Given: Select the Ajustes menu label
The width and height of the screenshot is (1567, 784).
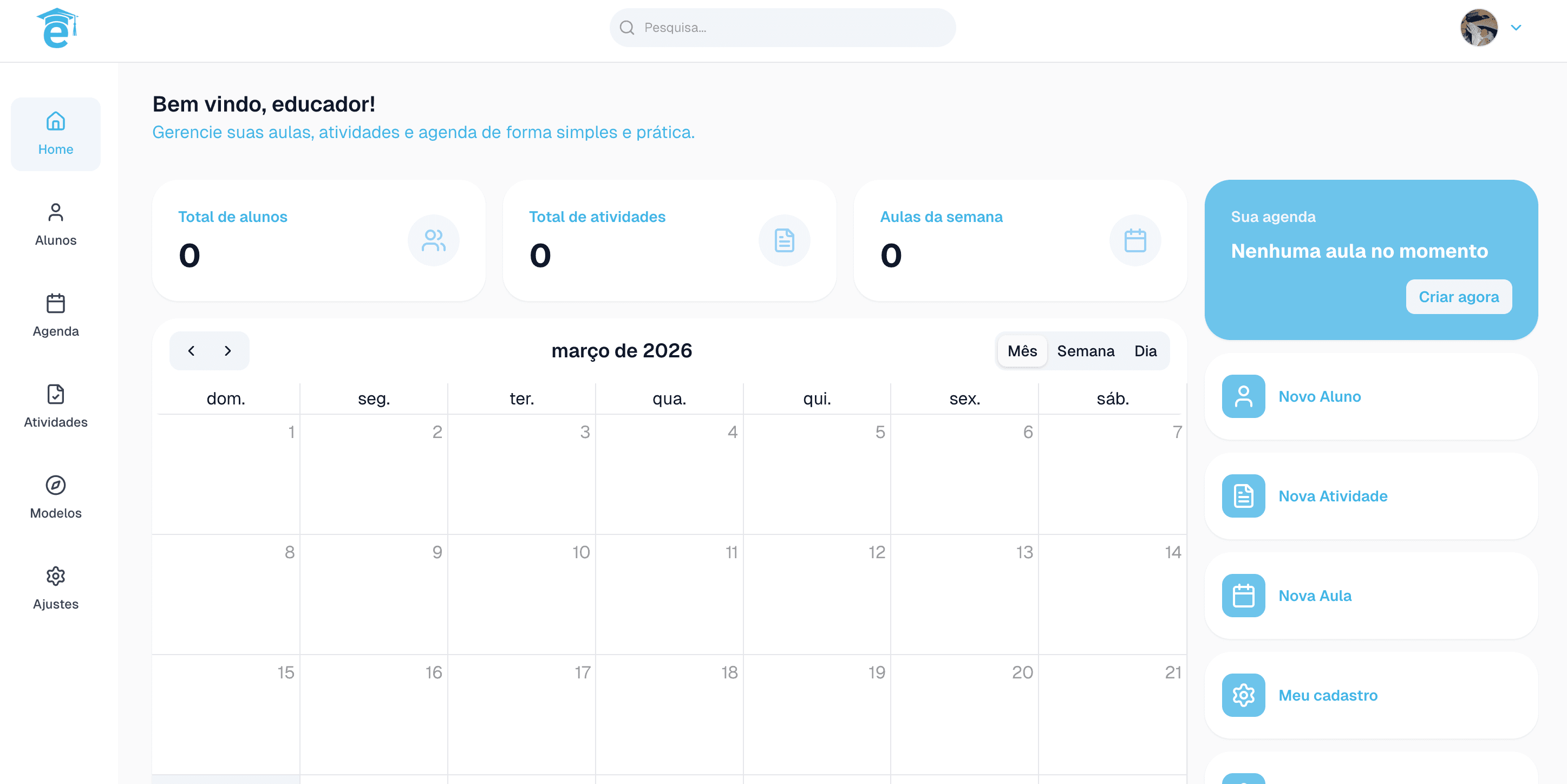Looking at the screenshot, I should (55, 604).
